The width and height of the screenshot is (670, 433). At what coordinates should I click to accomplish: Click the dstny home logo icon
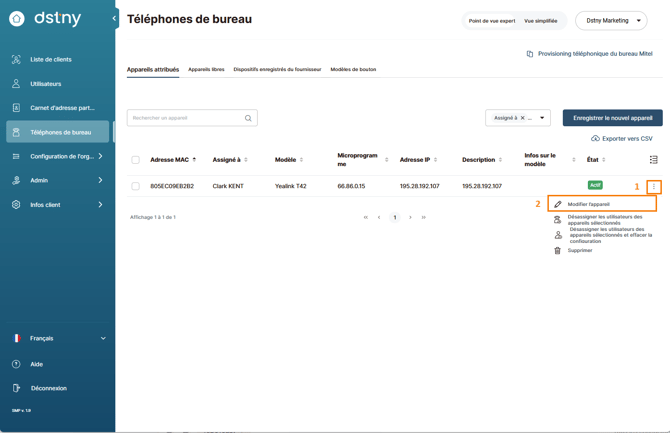(x=17, y=18)
